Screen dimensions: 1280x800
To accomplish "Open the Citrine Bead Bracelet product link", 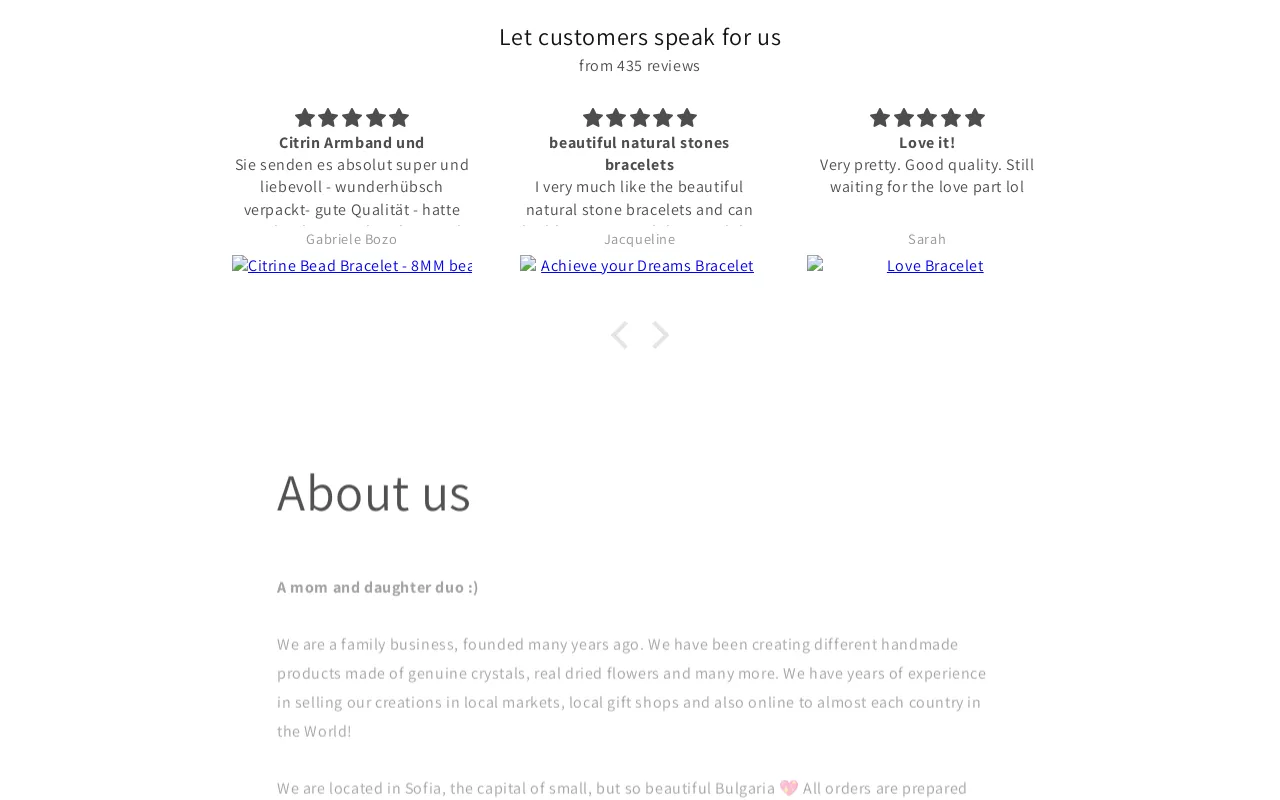I will coord(352,266).
